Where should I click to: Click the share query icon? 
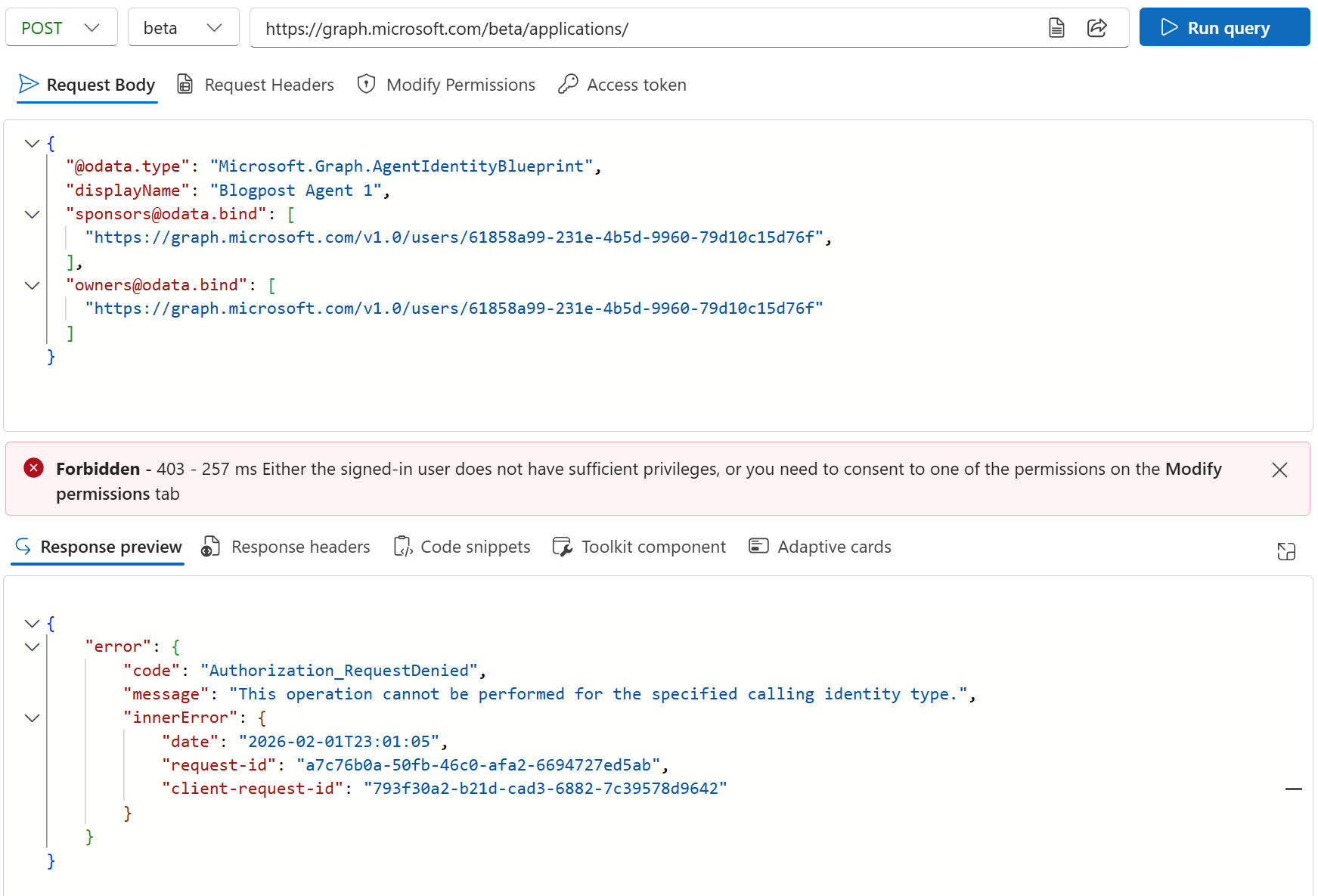tap(1096, 28)
